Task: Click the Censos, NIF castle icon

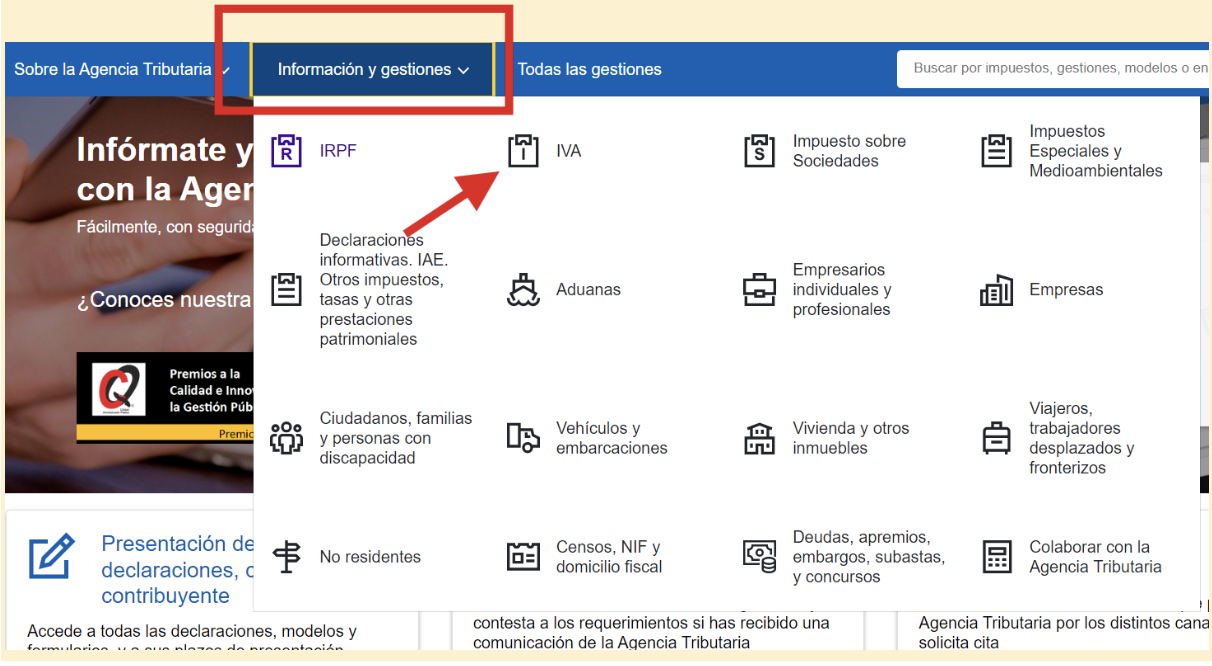Action: 523,557
